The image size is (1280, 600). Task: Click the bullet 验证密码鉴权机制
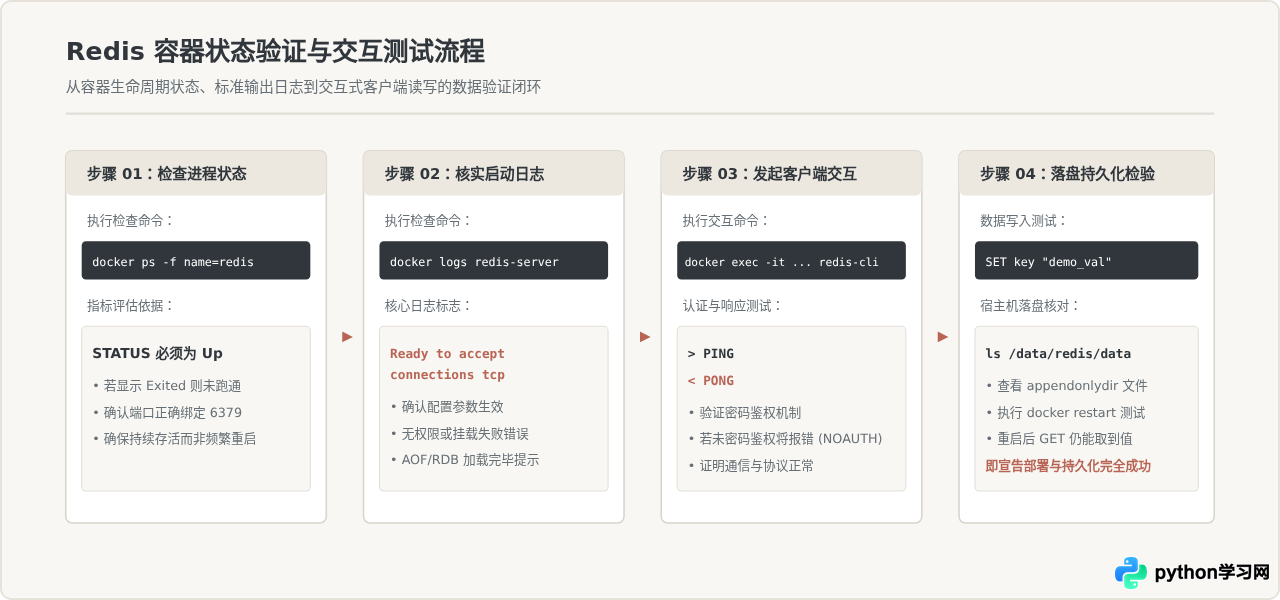point(745,413)
